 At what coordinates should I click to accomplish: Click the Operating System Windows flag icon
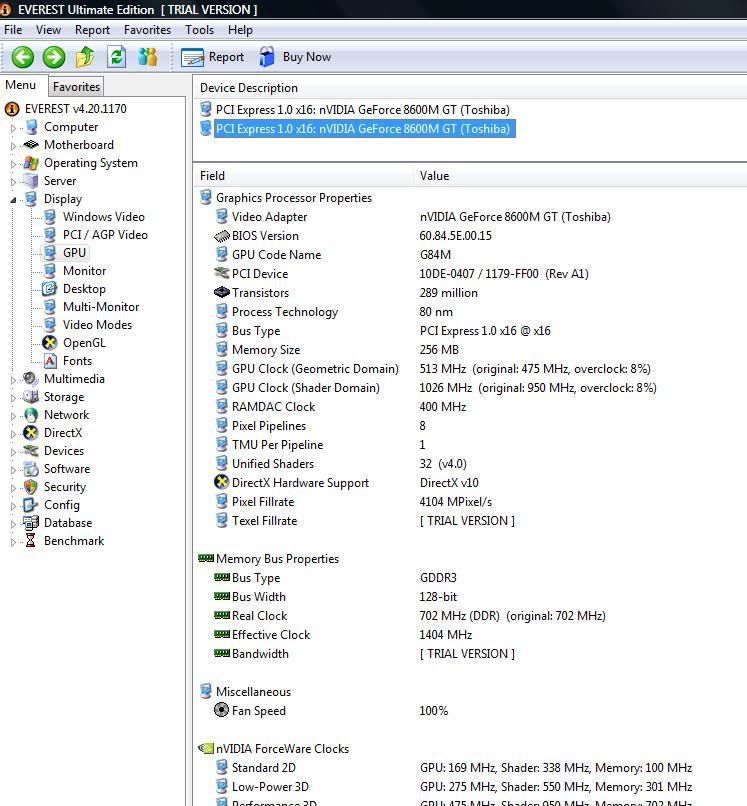pos(31,163)
